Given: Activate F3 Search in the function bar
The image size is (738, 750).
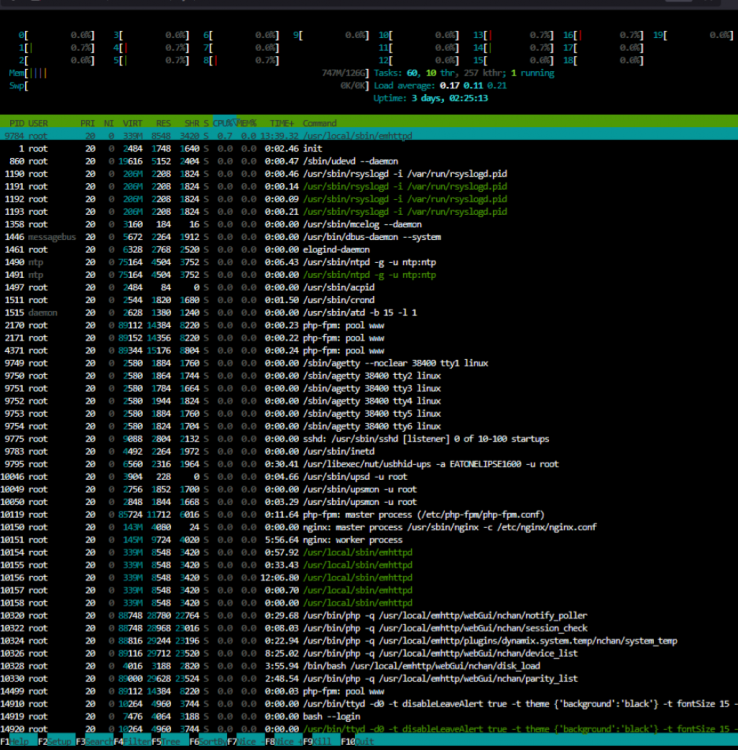Looking at the screenshot, I should pyautogui.click(x=94, y=741).
